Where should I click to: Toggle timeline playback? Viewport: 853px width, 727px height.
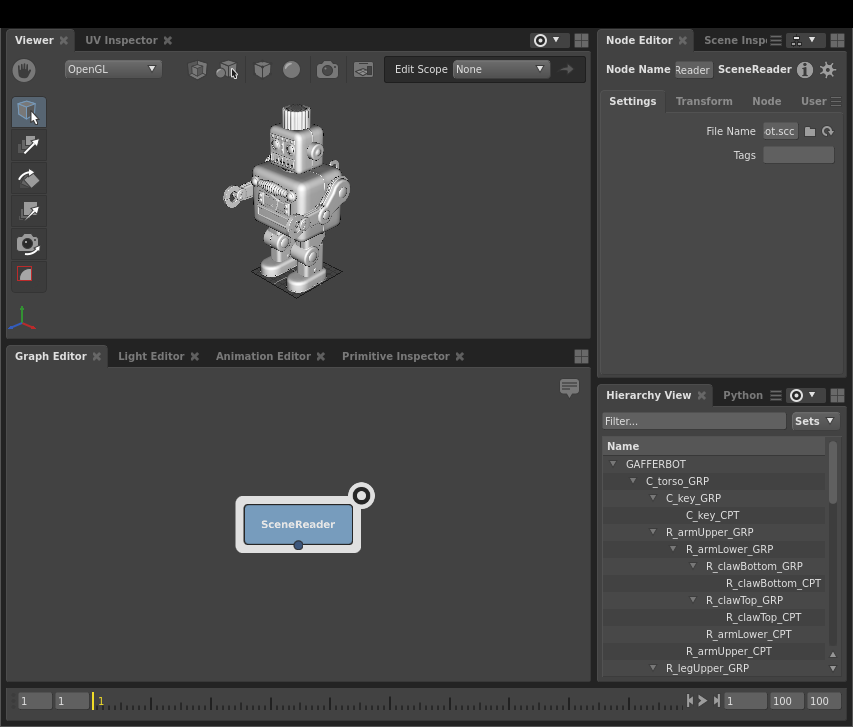(703, 701)
